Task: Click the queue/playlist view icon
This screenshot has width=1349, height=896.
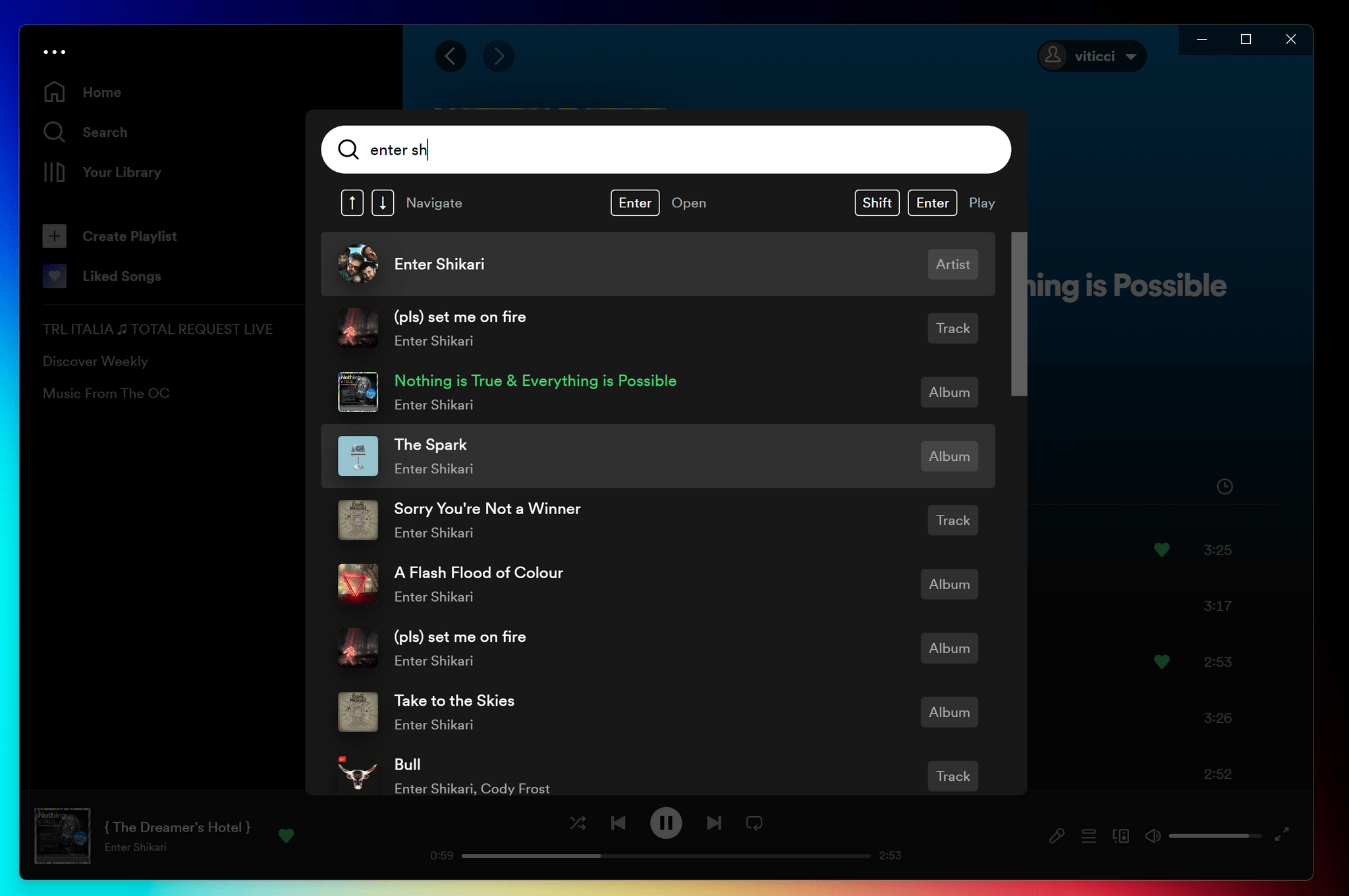Action: pyautogui.click(x=1088, y=834)
